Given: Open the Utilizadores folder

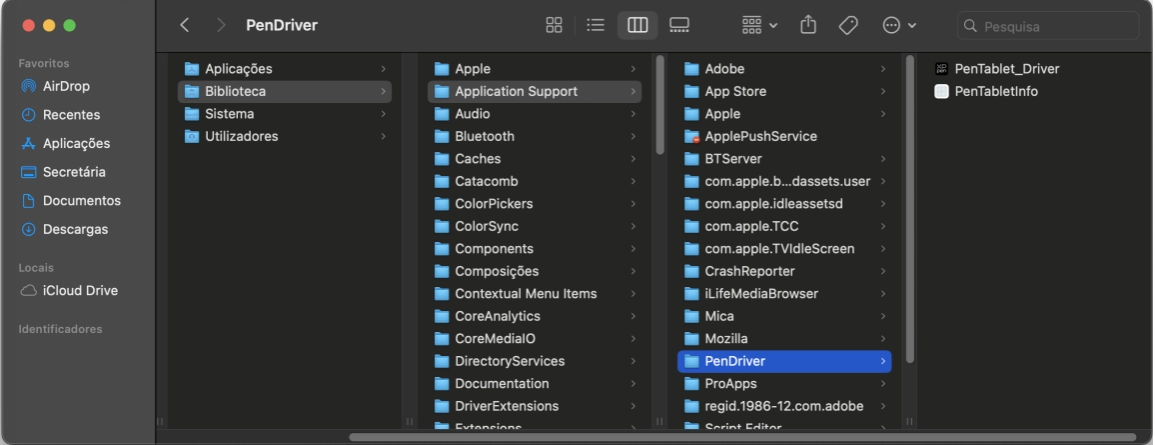Looking at the screenshot, I should 241,136.
